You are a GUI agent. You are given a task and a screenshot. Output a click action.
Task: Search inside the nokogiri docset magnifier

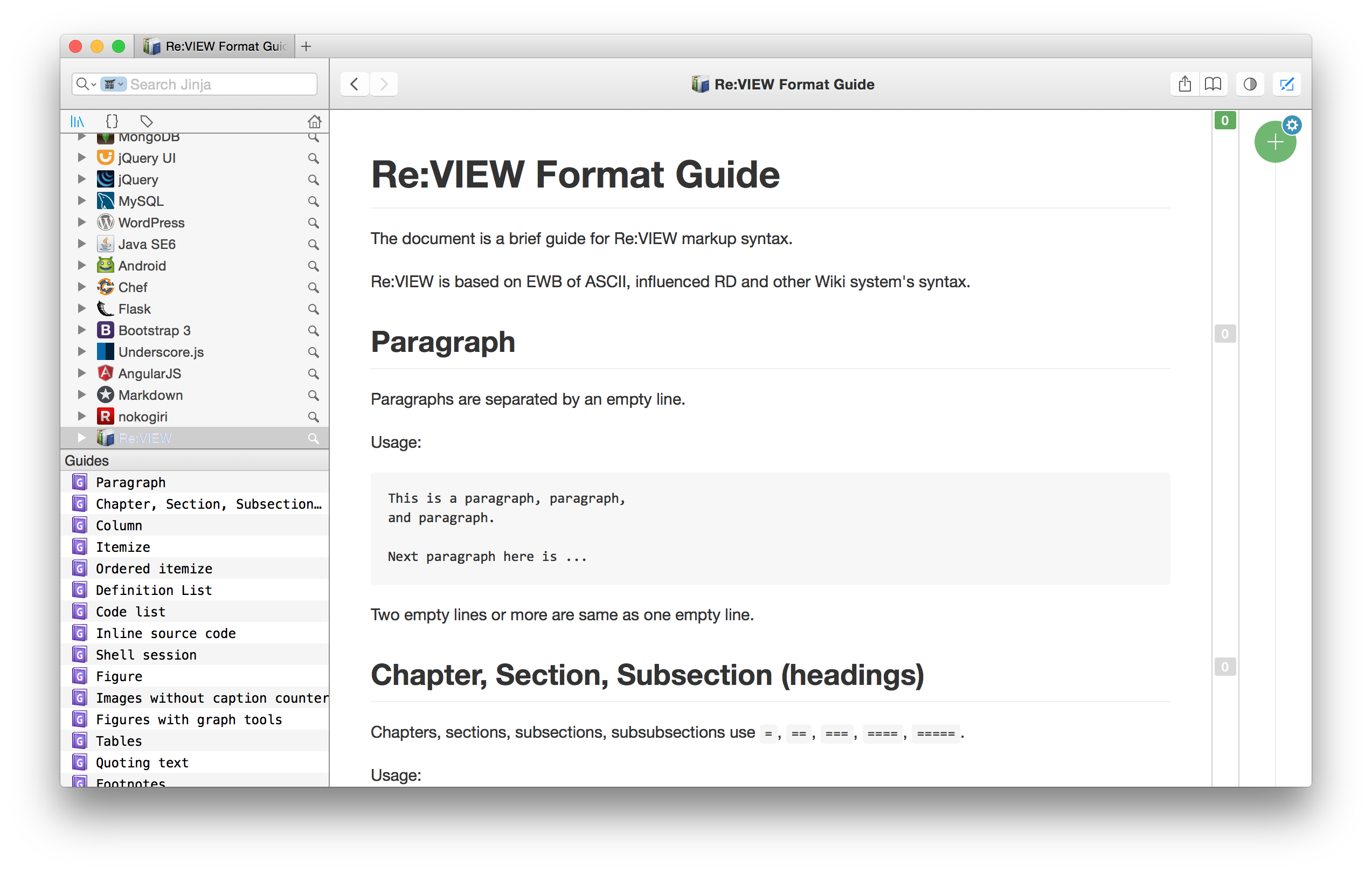point(314,417)
